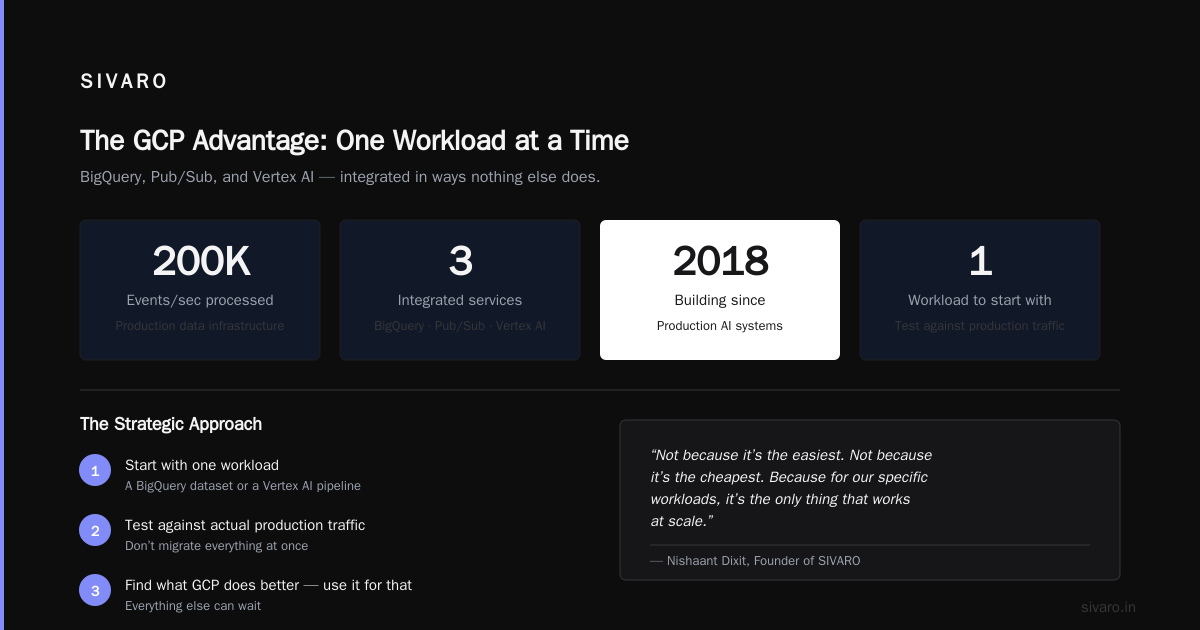Click 'The Strategic Approach' heading

[171, 424]
